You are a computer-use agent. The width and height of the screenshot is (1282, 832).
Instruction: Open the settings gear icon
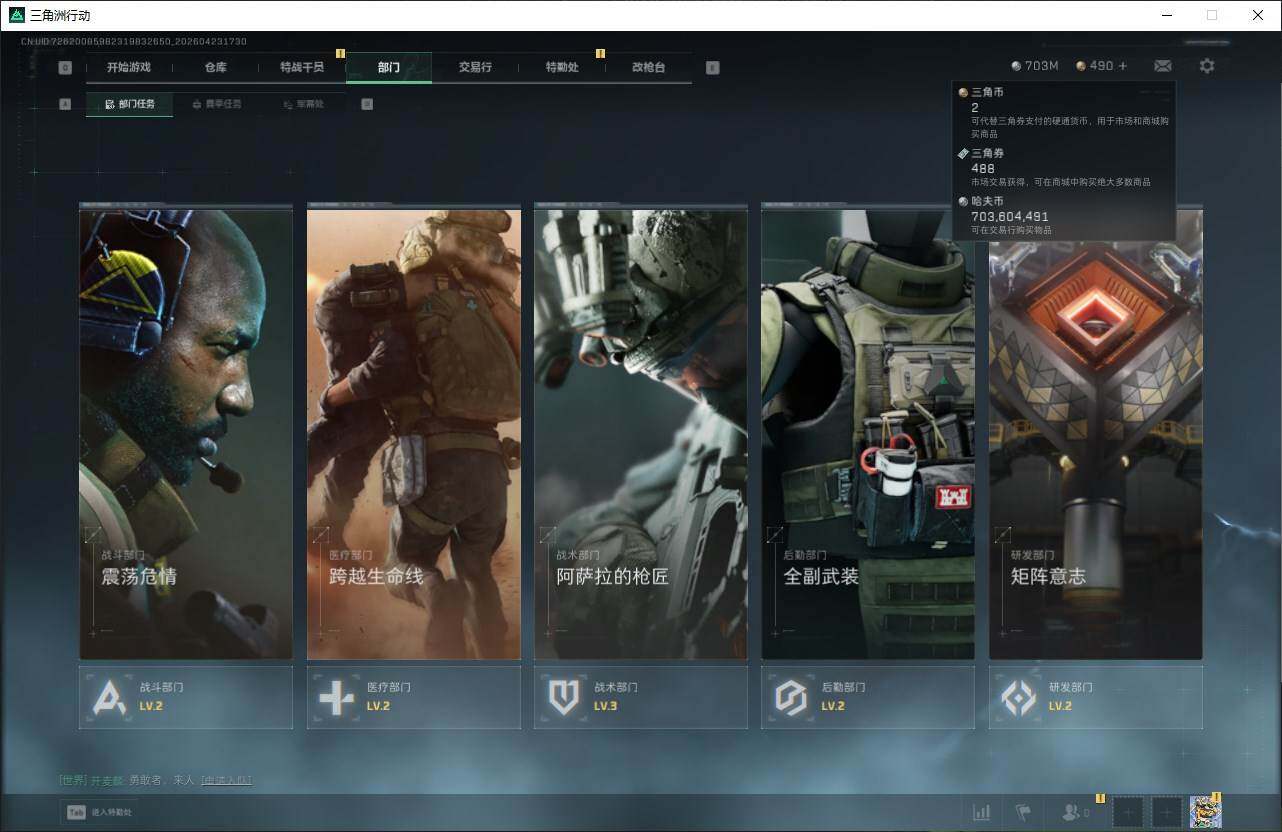click(1207, 66)
